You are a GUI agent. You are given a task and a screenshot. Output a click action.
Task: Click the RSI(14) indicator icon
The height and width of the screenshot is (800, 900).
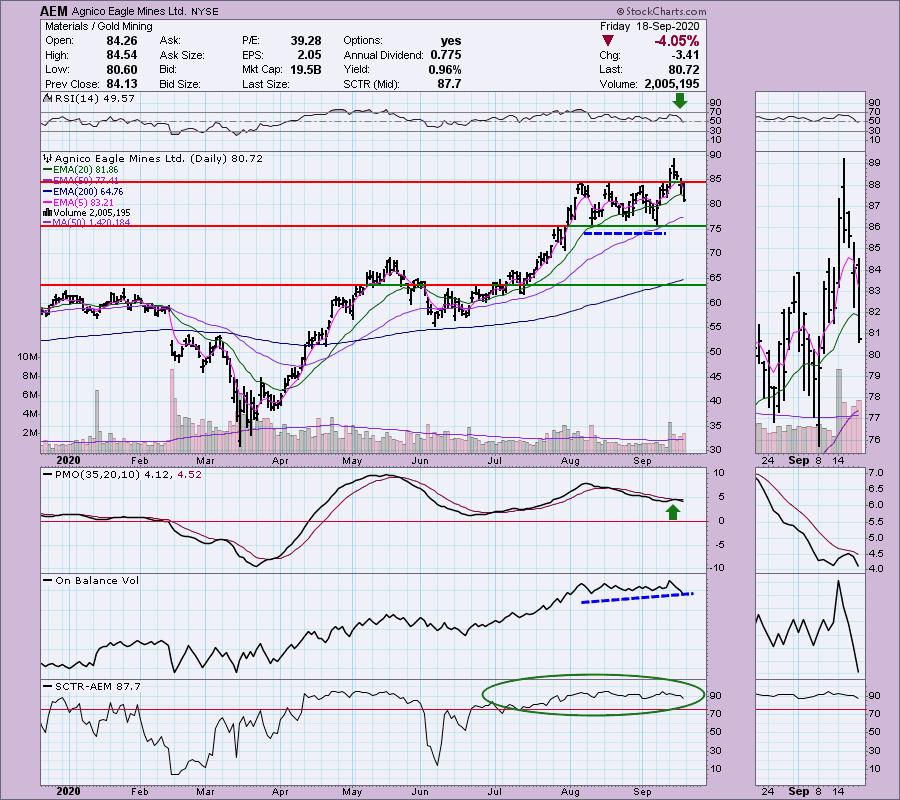pos(45,98)
